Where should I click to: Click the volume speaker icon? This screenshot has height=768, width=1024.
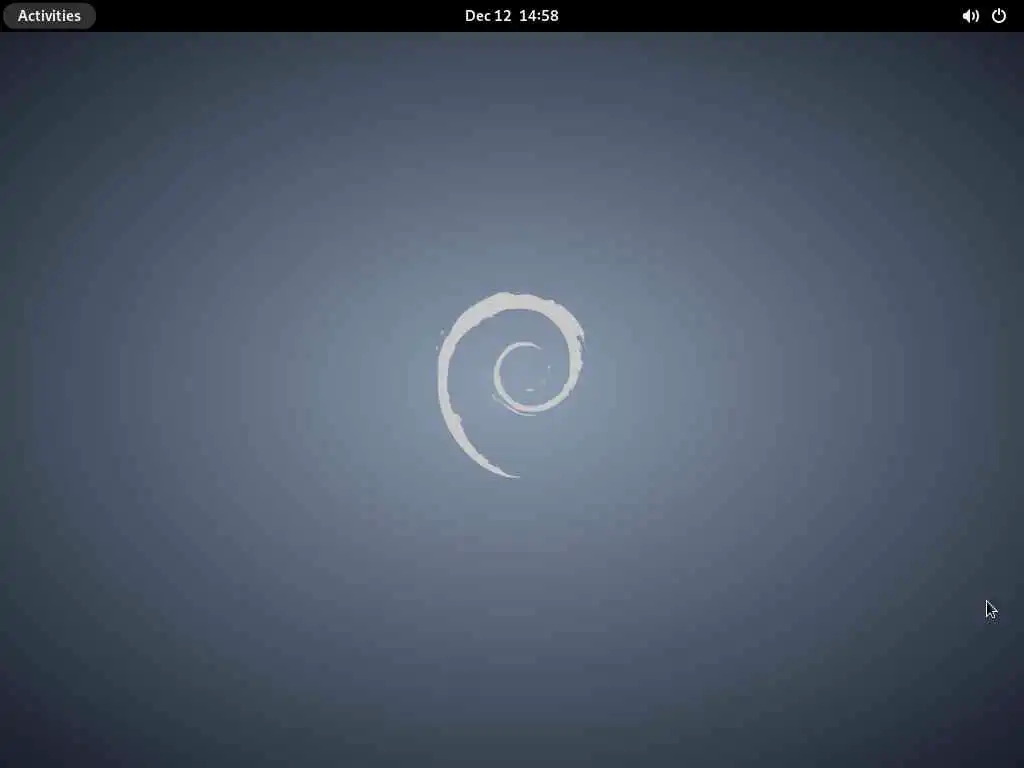[970, 16]
